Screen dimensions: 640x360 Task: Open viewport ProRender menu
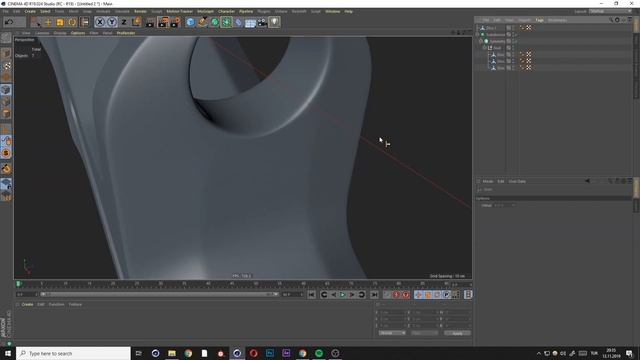click(126, 33)
